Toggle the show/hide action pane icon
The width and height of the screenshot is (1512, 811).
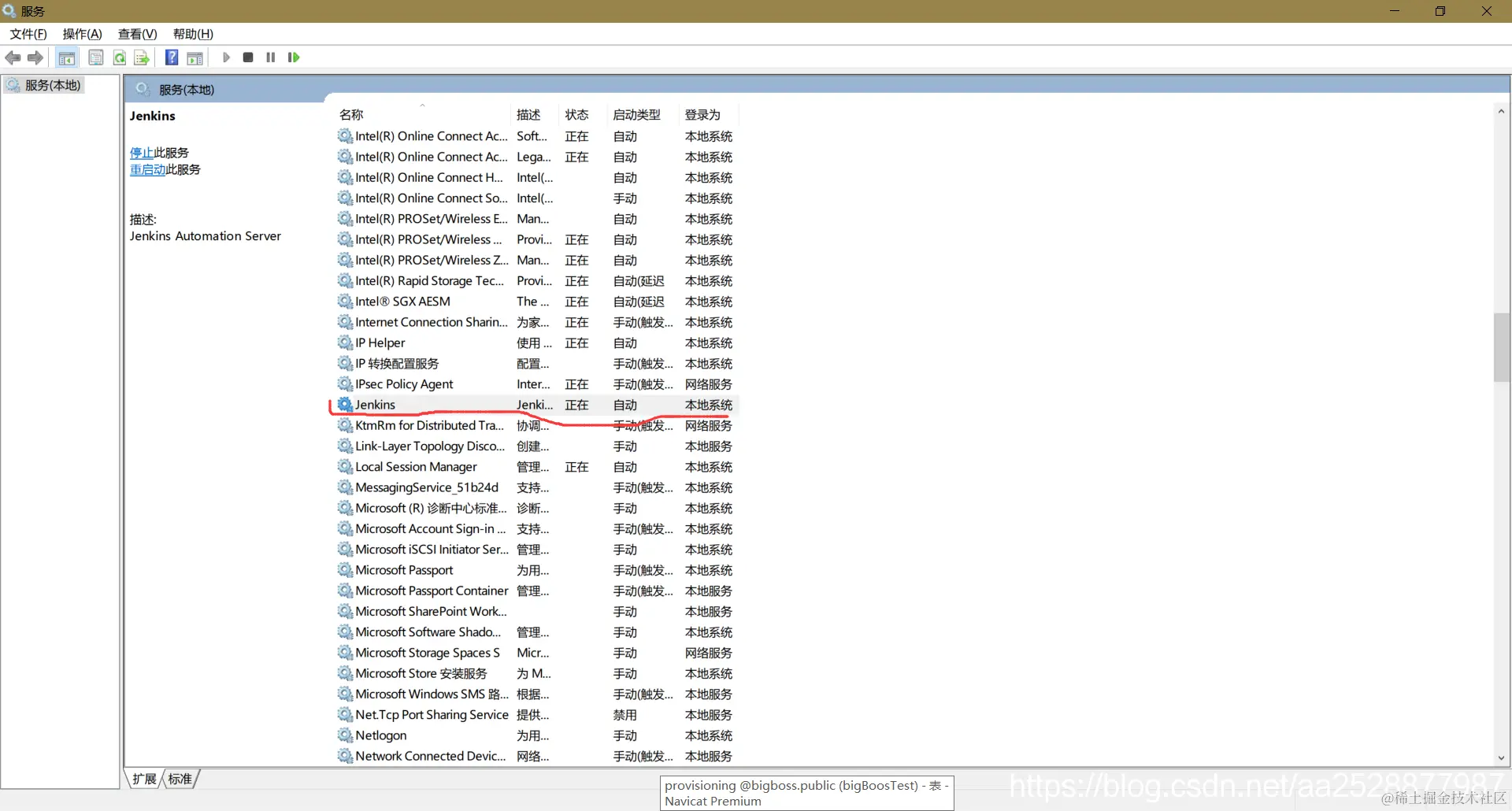pyautogui.click(x=195, y=57)
